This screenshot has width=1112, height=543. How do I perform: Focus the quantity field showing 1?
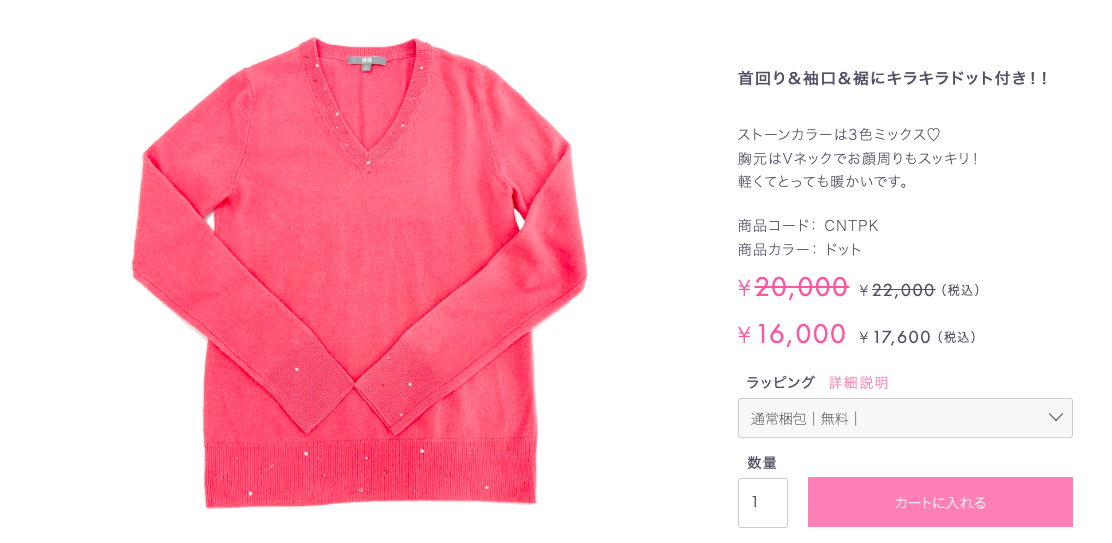click(762, 503)
